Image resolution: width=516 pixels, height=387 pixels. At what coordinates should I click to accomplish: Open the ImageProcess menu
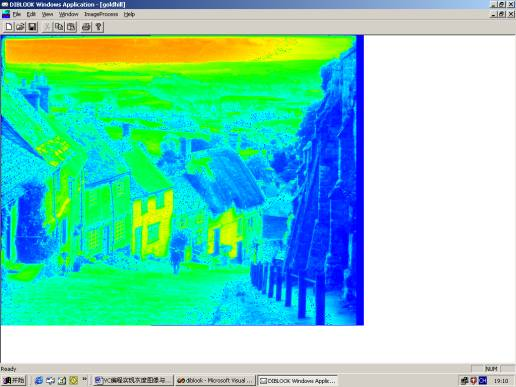click(101, 14)
